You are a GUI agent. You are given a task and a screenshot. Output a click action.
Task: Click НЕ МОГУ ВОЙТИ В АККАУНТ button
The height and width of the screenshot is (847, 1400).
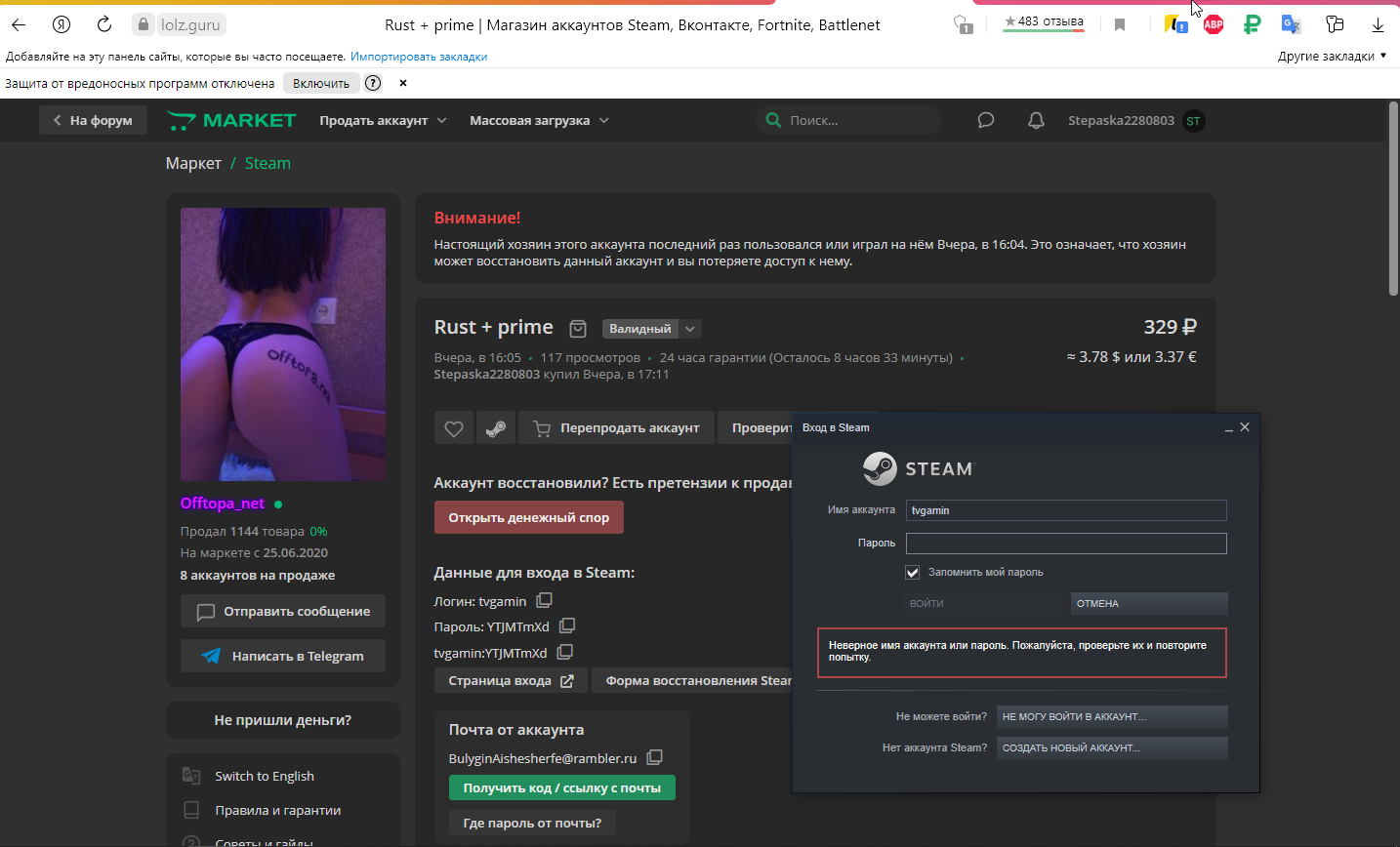(1112, 716)
